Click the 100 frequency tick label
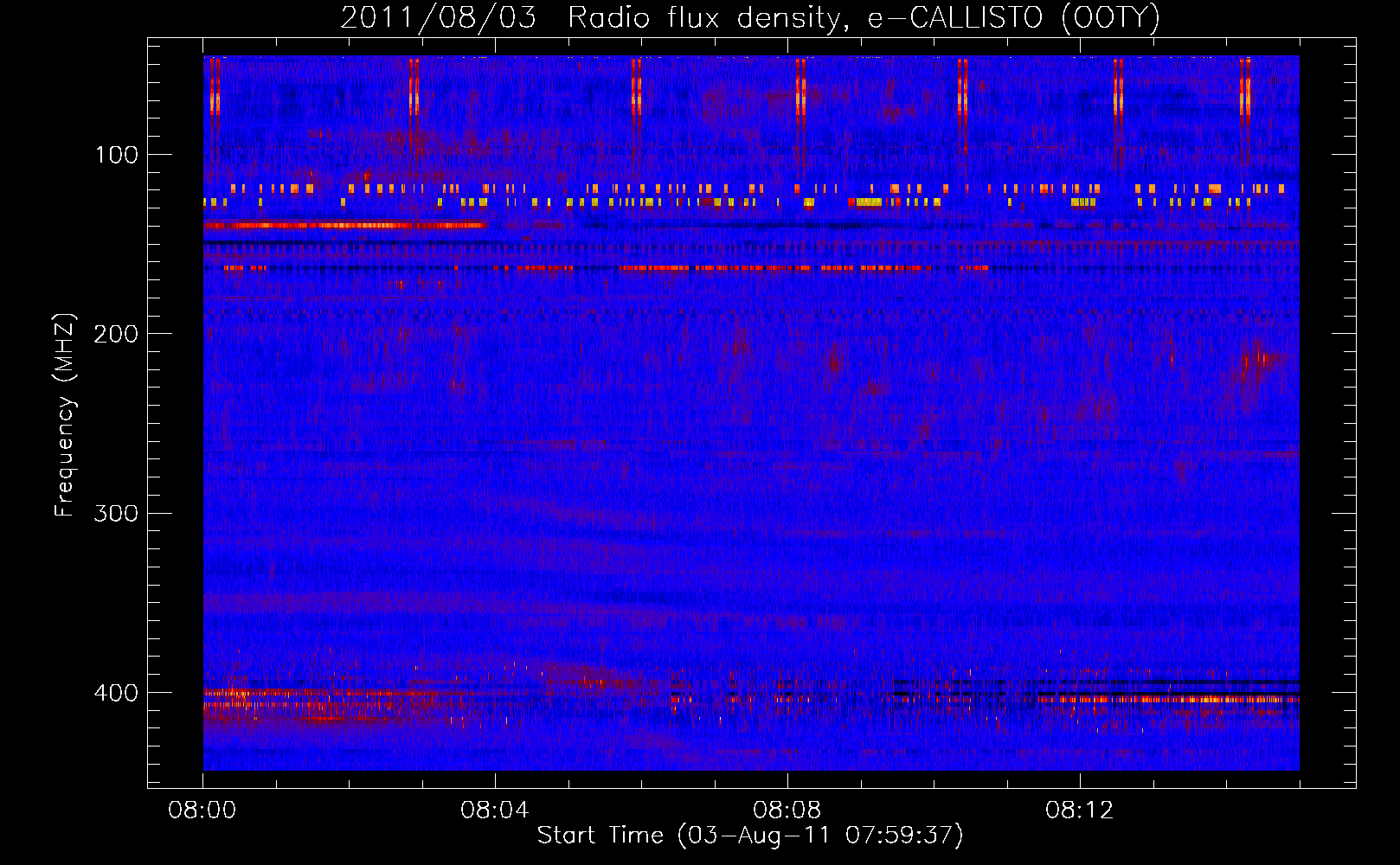Screen dimensions: 1400x865 coord(117,155)
